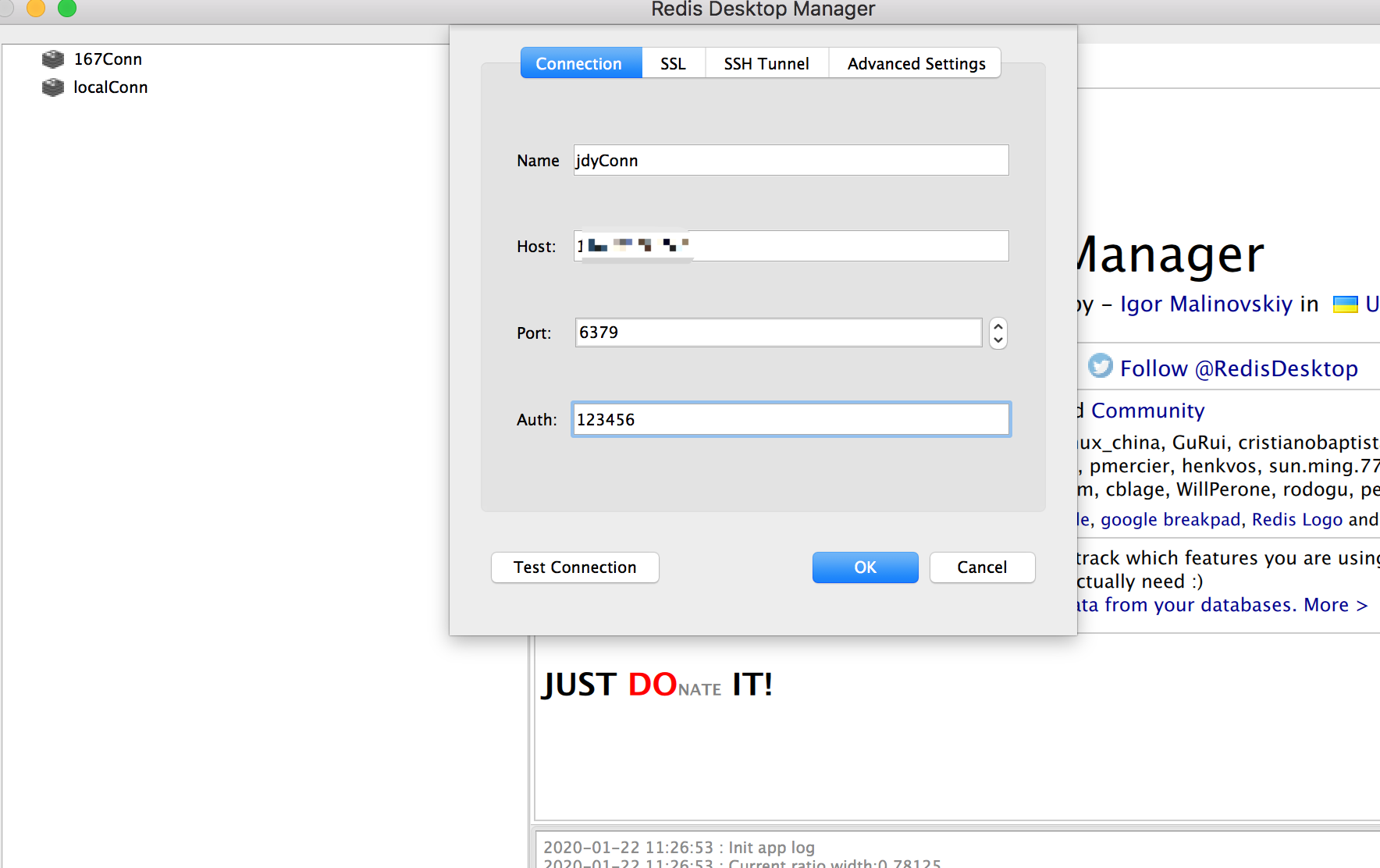
Task: Select the localConn connection in tree
Action: click(x=110, y=87)
